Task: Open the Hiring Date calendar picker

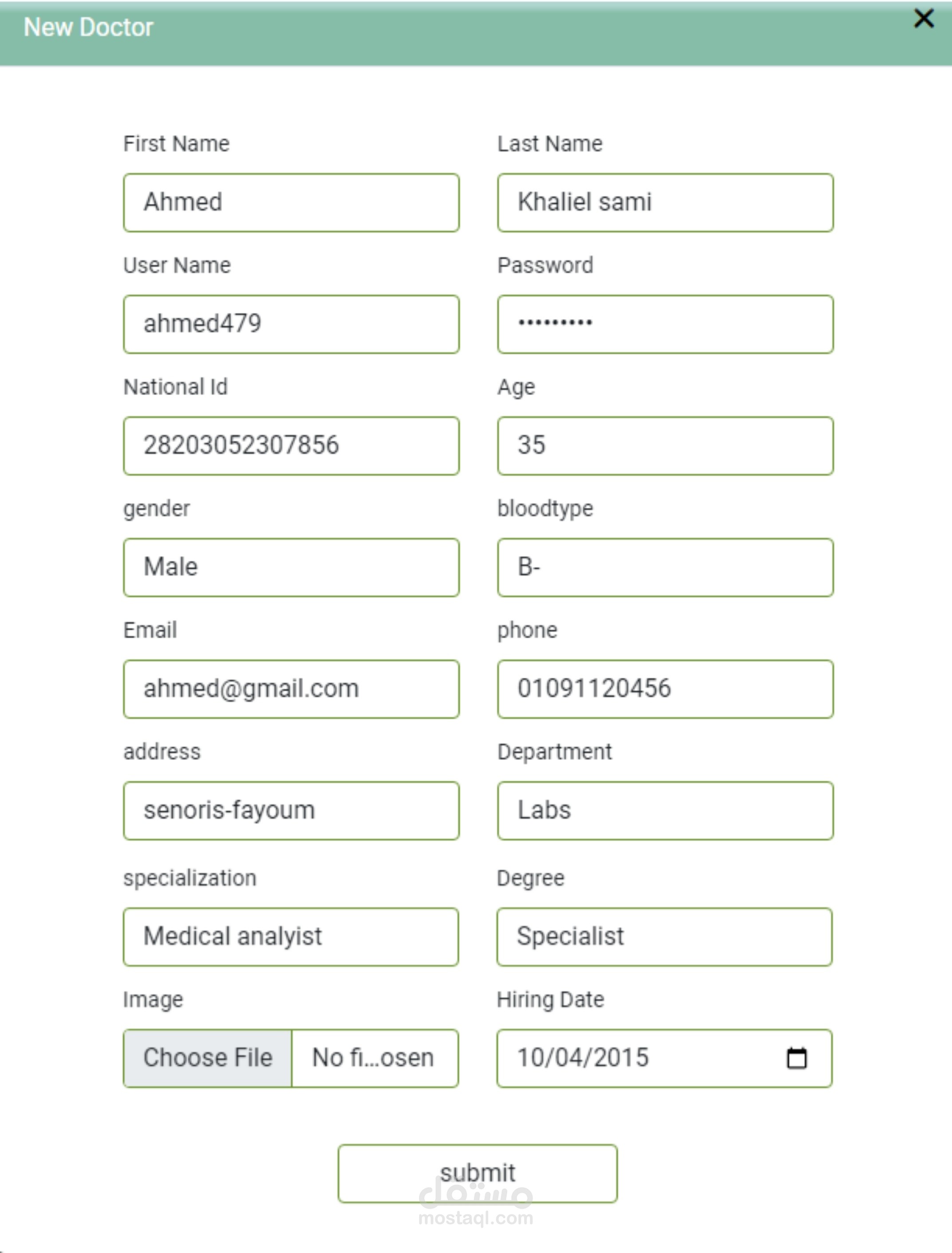Action: coord(796,1058)
